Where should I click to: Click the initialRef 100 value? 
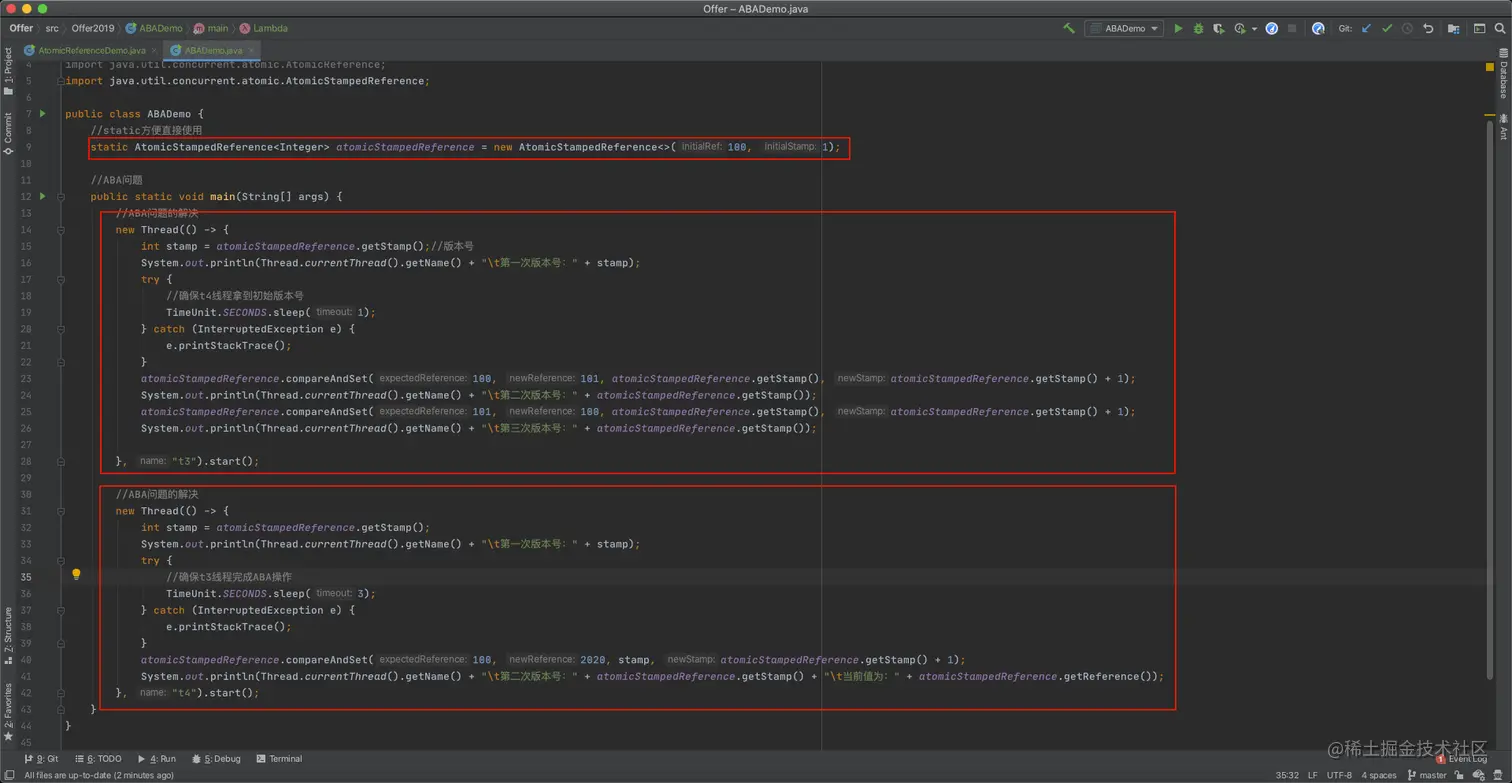pos(737,147)
